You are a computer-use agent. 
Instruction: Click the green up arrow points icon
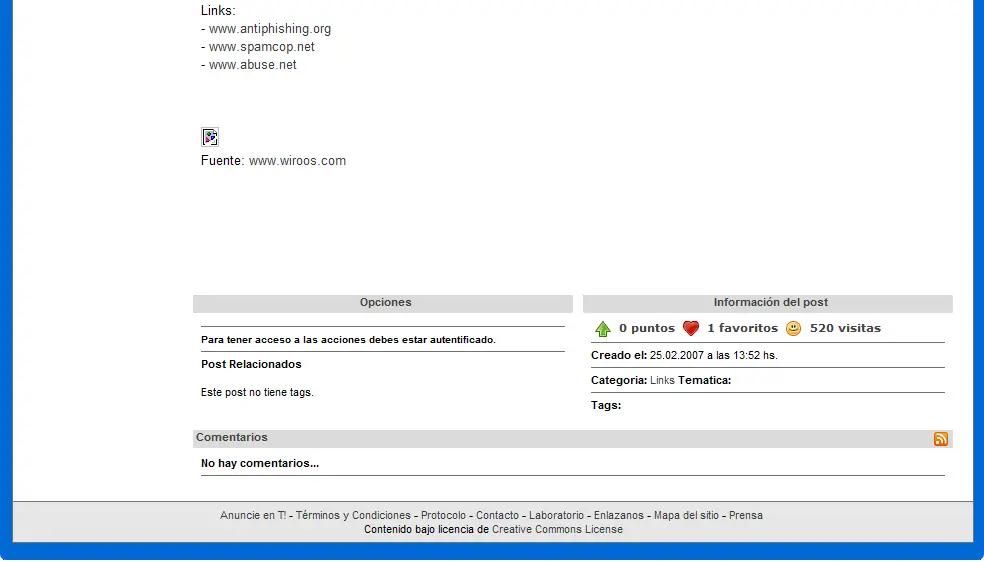(602, 329)
